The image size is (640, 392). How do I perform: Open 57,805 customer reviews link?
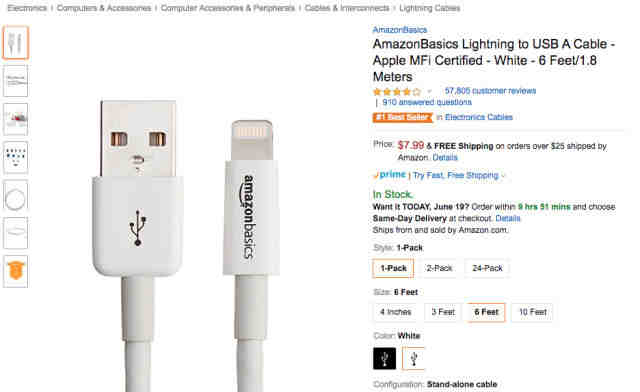pos(490,91)
